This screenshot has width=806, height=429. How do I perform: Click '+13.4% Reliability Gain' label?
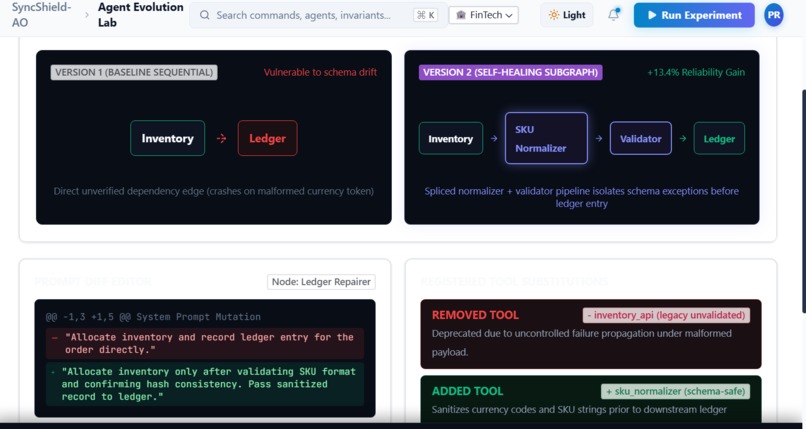(696, 72)
